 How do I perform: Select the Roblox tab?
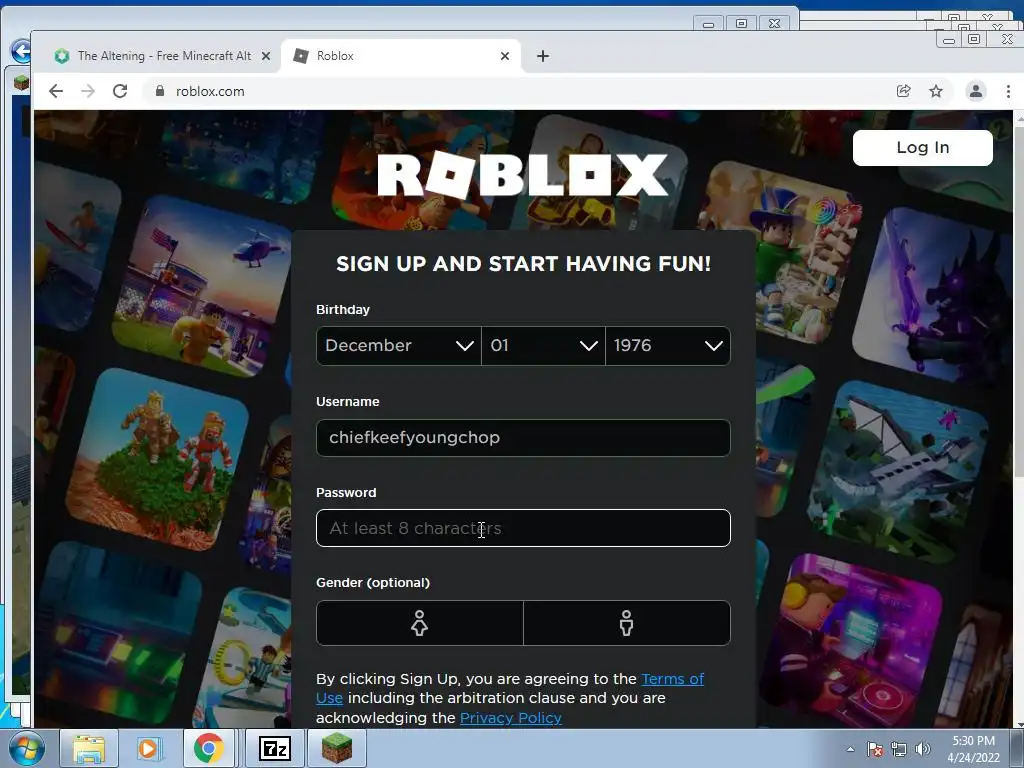point(401,56)
